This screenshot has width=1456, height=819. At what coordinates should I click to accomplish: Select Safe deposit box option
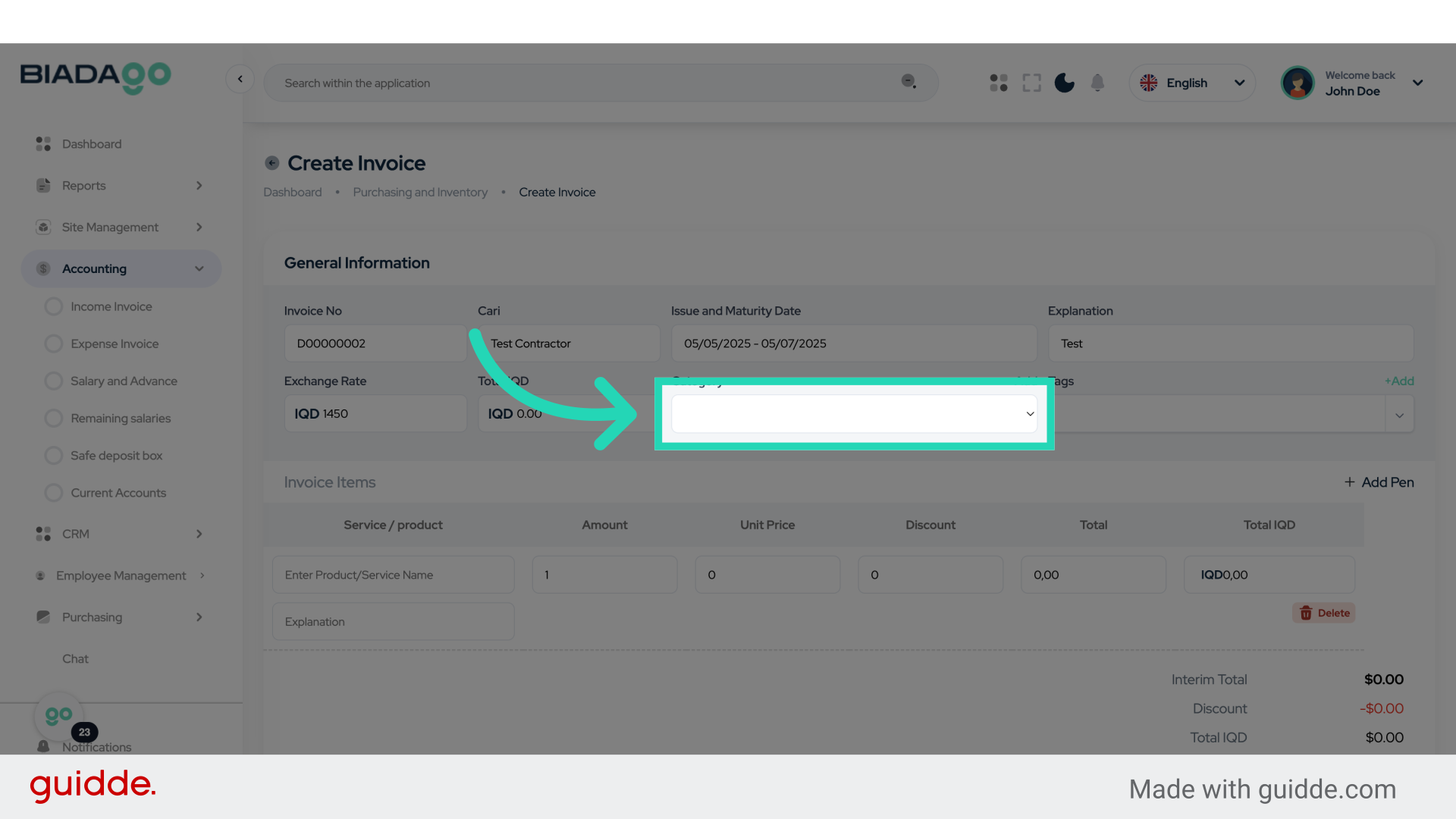pyautogui.click(x=54, y=455)
